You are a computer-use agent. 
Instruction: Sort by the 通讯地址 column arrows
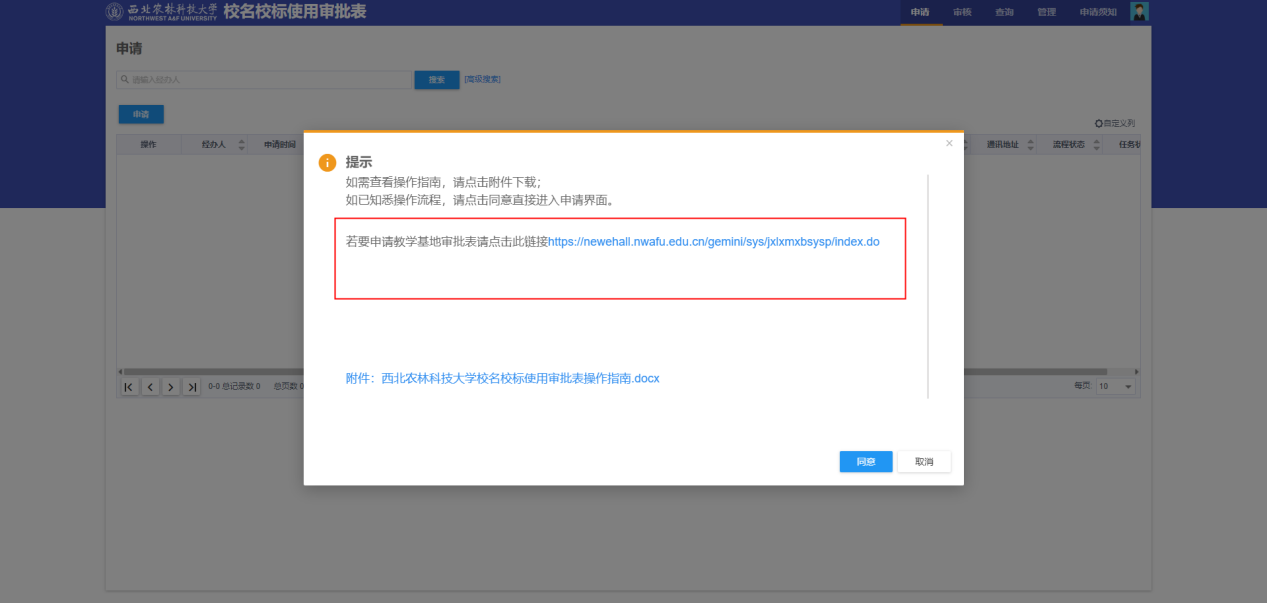pyautogui.click(x=1030, y=145)
